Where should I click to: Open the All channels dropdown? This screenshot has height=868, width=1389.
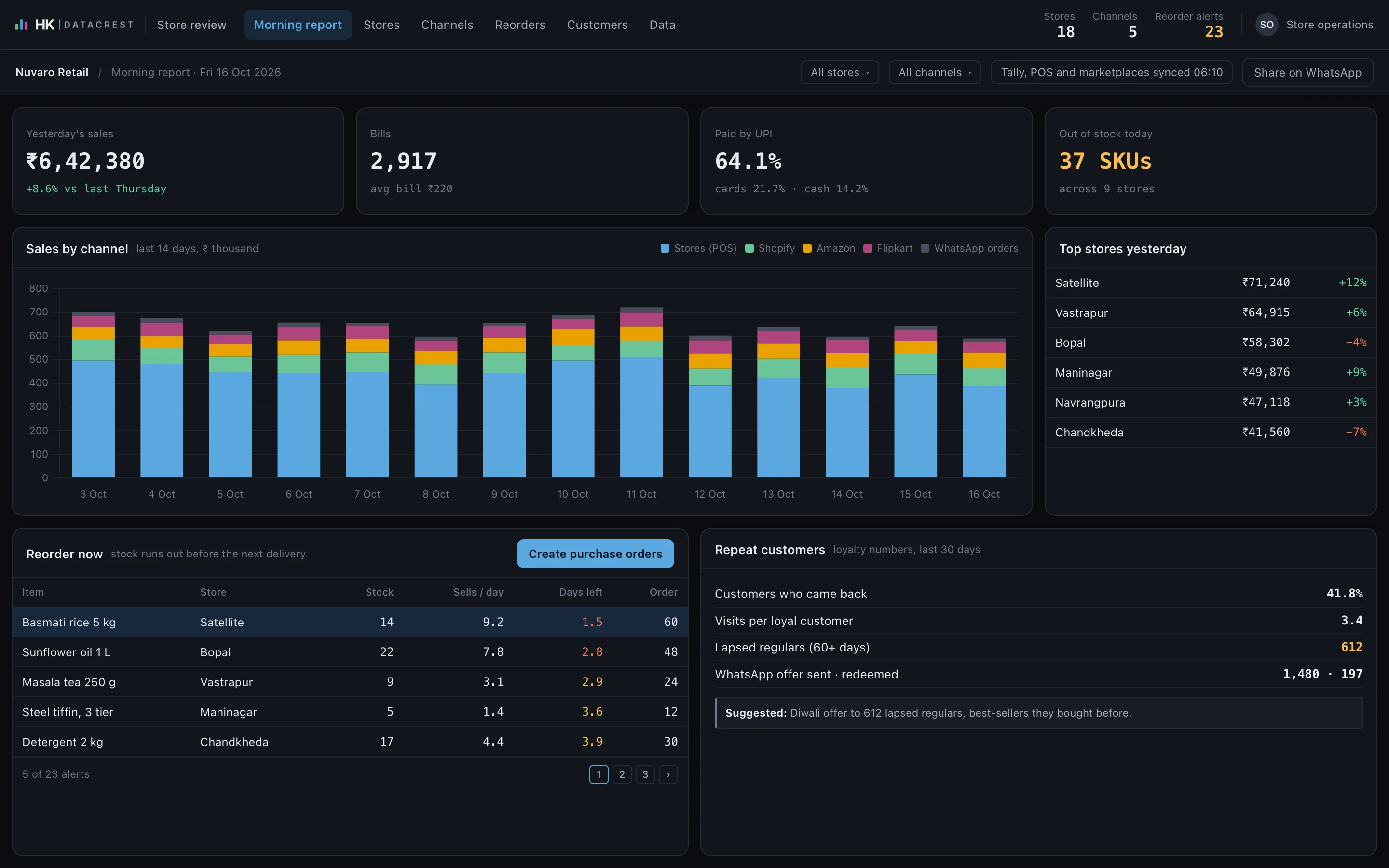934,72
